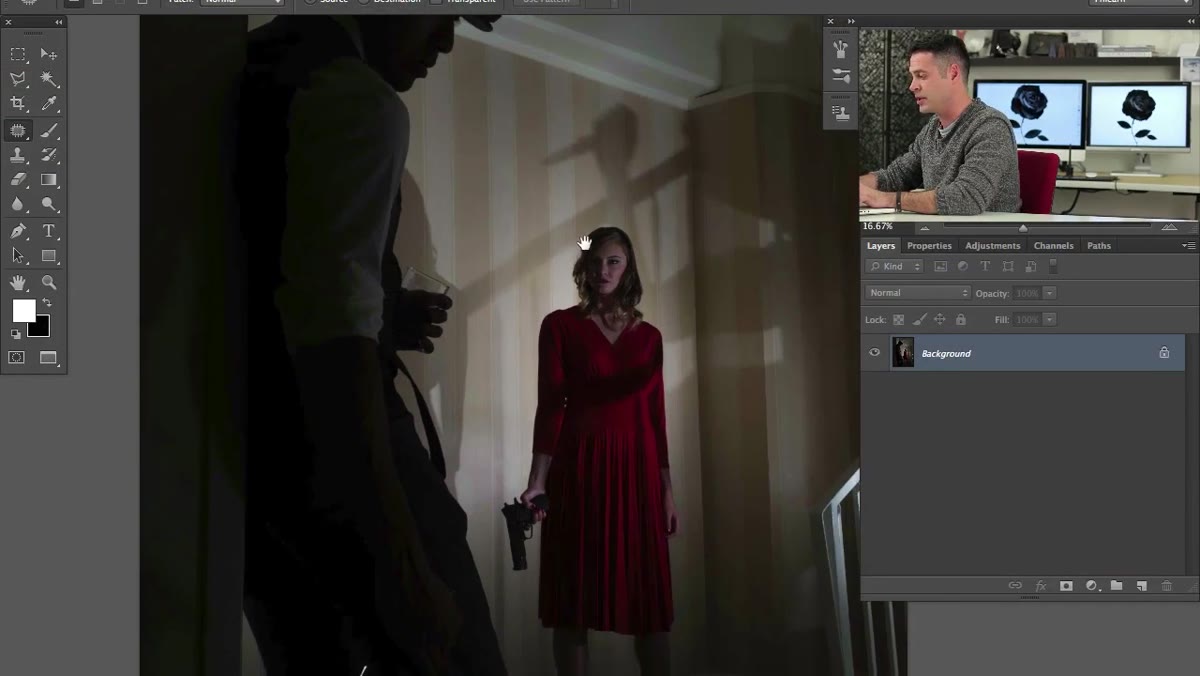Toggle filter for shape layers
The height and width of the screenshot is (676, 1200).
click(x=1008, y=266)
